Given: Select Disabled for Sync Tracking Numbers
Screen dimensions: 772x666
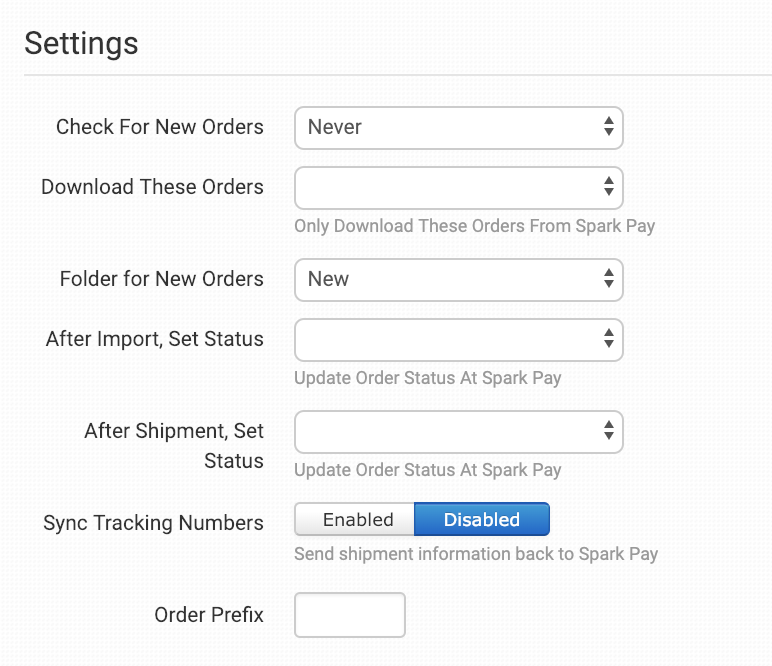Looking at the screenshot, I should click(x=481, y=520).
